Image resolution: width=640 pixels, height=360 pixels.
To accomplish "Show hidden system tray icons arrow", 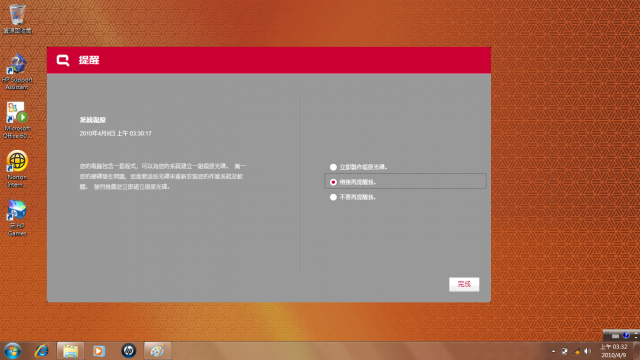I will (553, 351).
